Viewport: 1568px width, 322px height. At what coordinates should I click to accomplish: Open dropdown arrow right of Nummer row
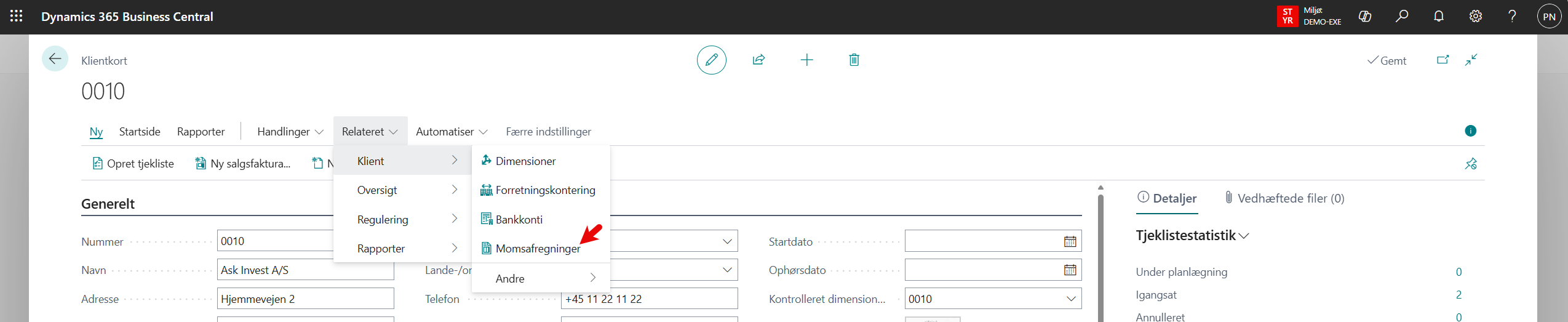pos(727,241)
